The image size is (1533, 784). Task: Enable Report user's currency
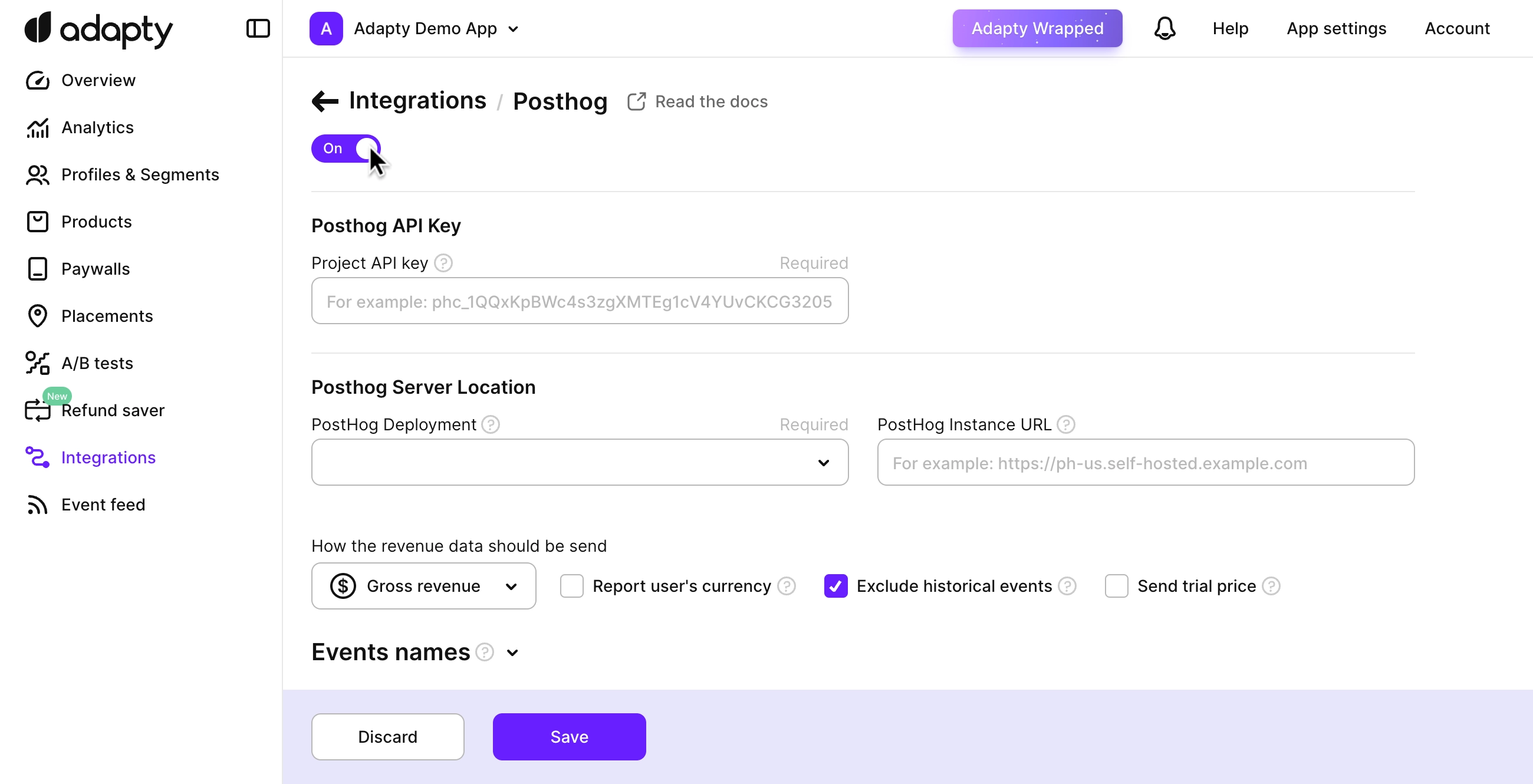coord(571,585)
